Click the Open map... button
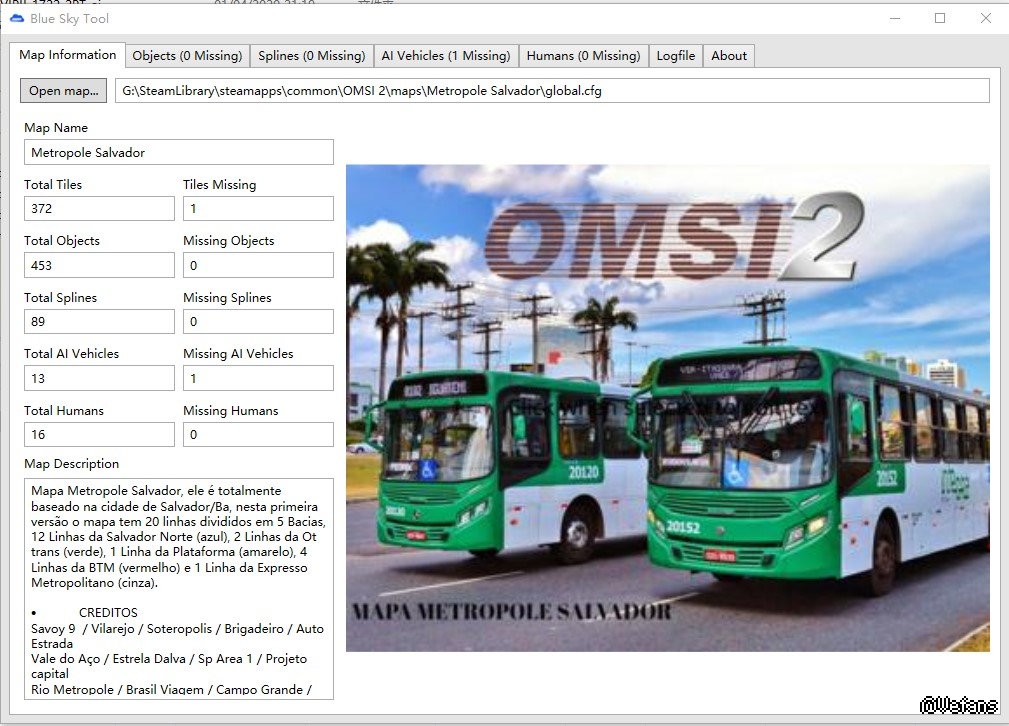Viewport: 1009px width, 726px height. [64, 91]
